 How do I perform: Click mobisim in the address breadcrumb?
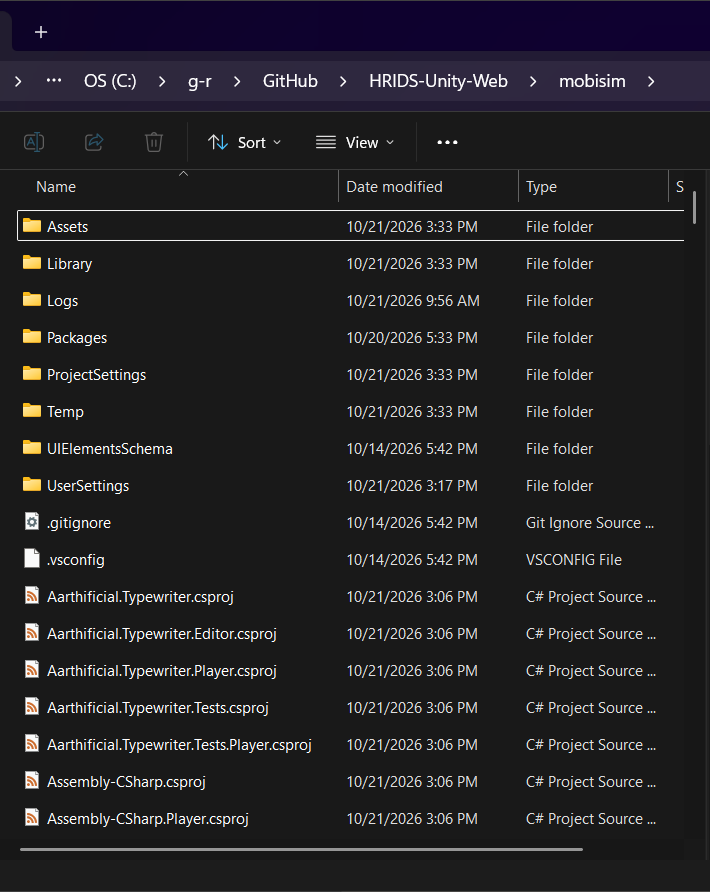592,81
